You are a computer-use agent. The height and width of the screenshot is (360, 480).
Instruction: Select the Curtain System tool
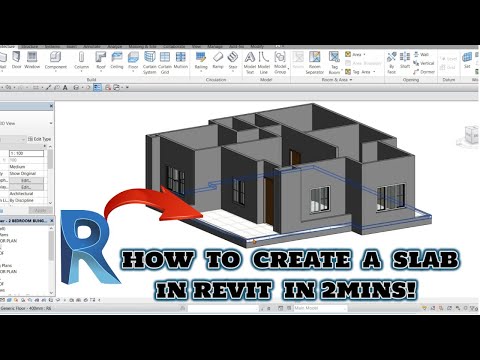coord(150,63)
